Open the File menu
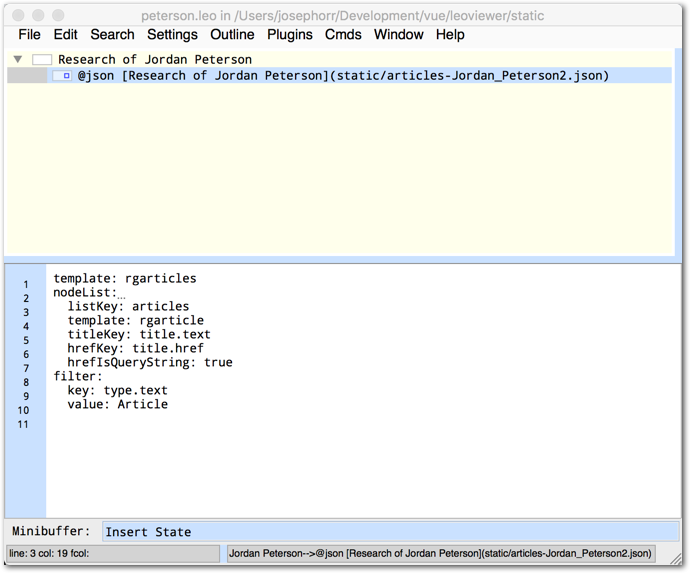The width and height of the screenshot is (690, 573). 29,35
